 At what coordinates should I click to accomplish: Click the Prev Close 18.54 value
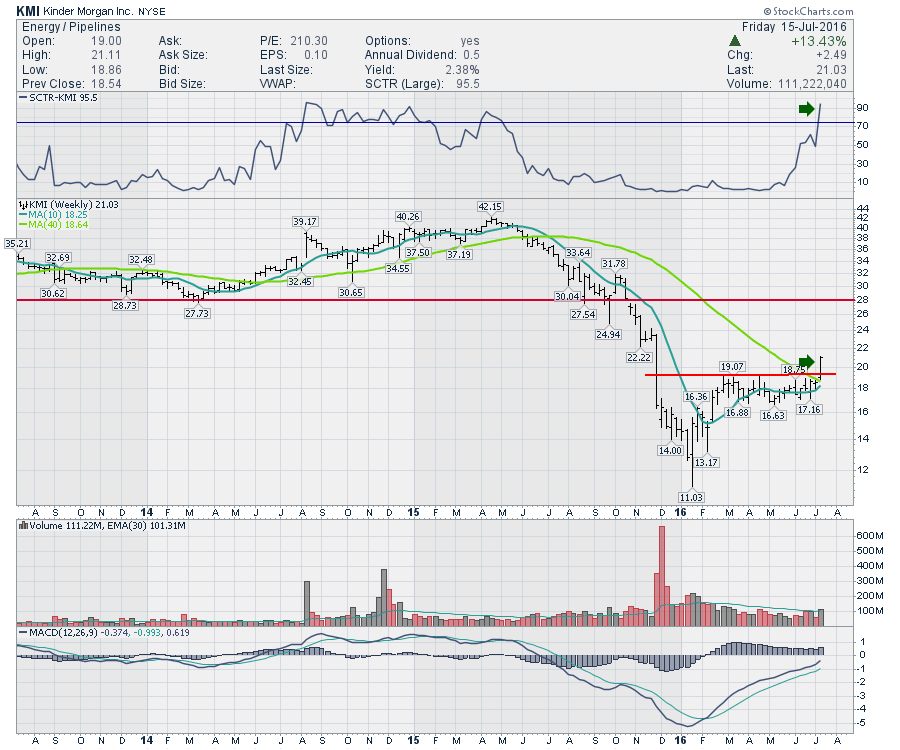[x=106, y=84]
